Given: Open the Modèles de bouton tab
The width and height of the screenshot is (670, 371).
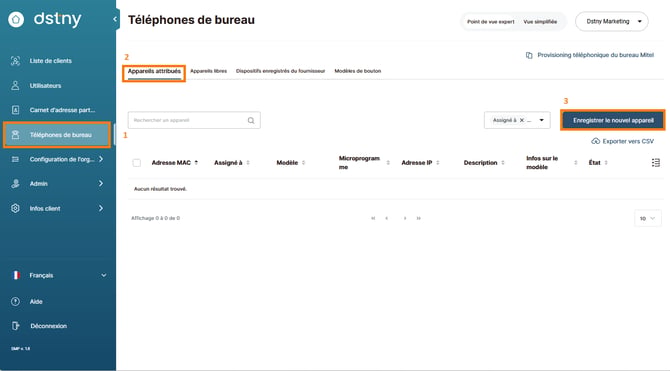Looking at the screenshot, I should (x=358, y=71).
